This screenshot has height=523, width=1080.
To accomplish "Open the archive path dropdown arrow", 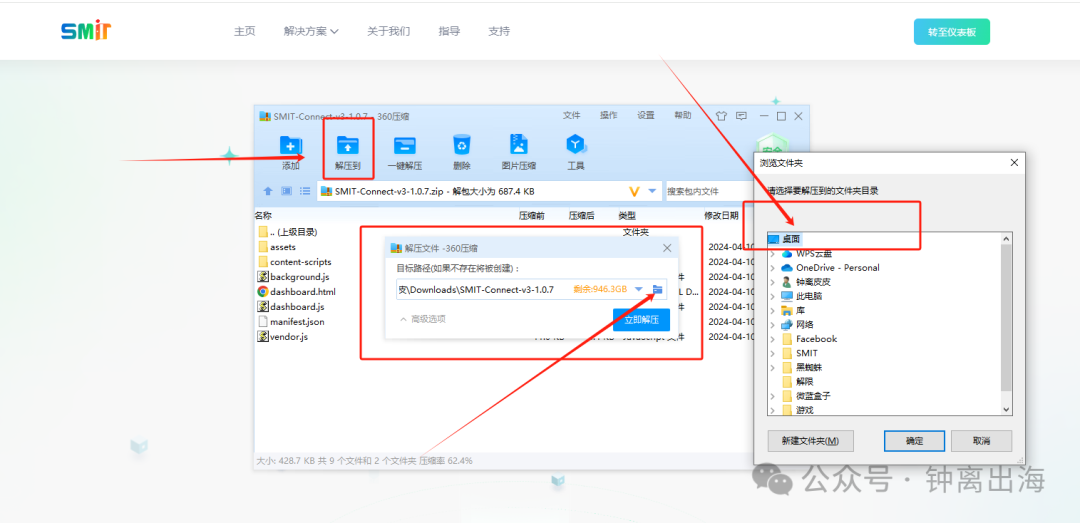I will click(x=652, y=191).
